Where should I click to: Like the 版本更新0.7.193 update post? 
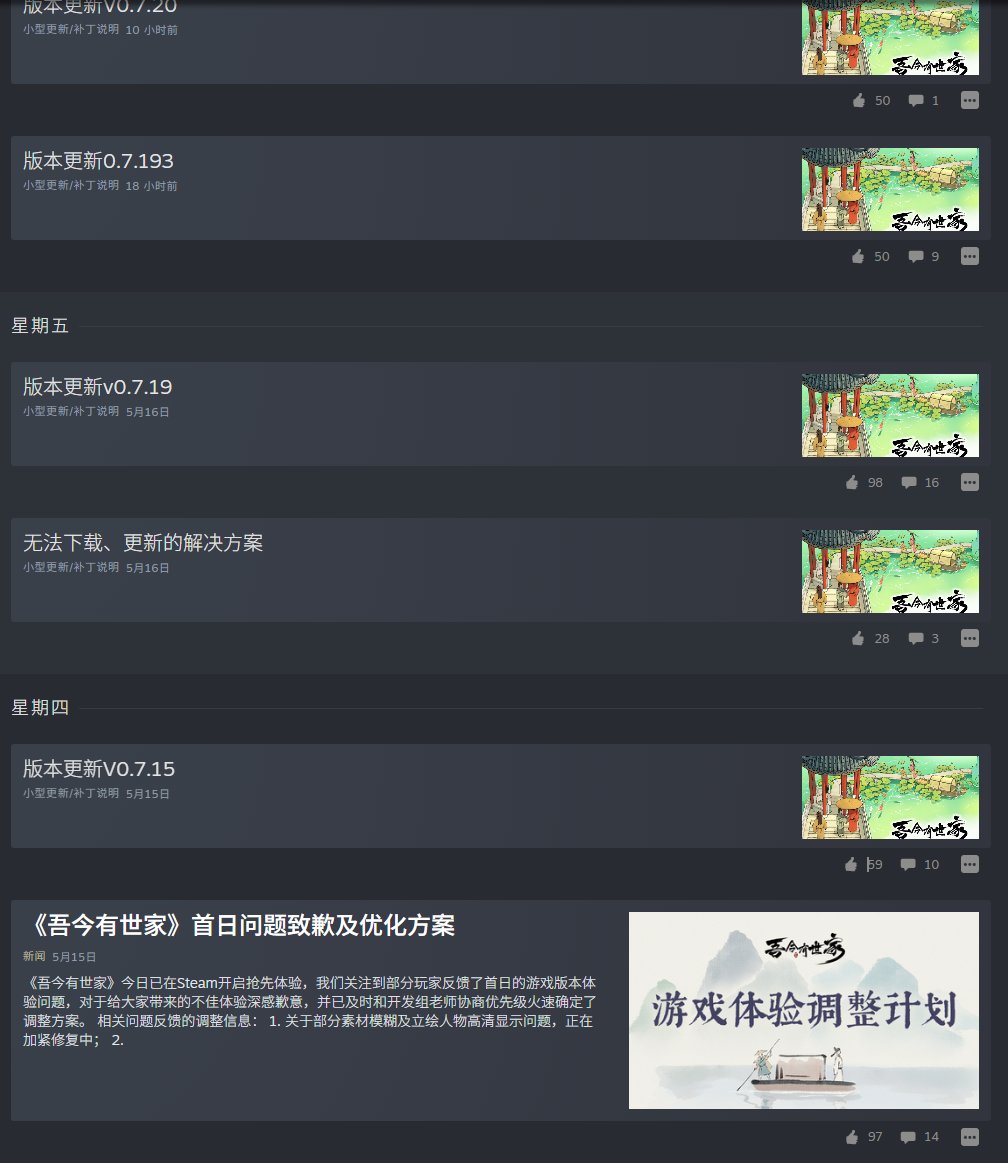(857, 256)
